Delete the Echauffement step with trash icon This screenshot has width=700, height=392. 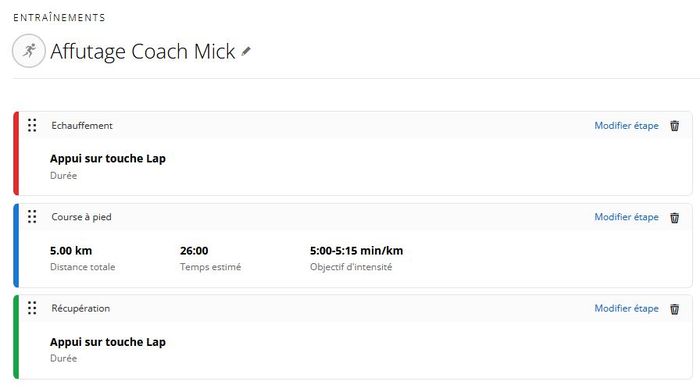click(675, 125)
